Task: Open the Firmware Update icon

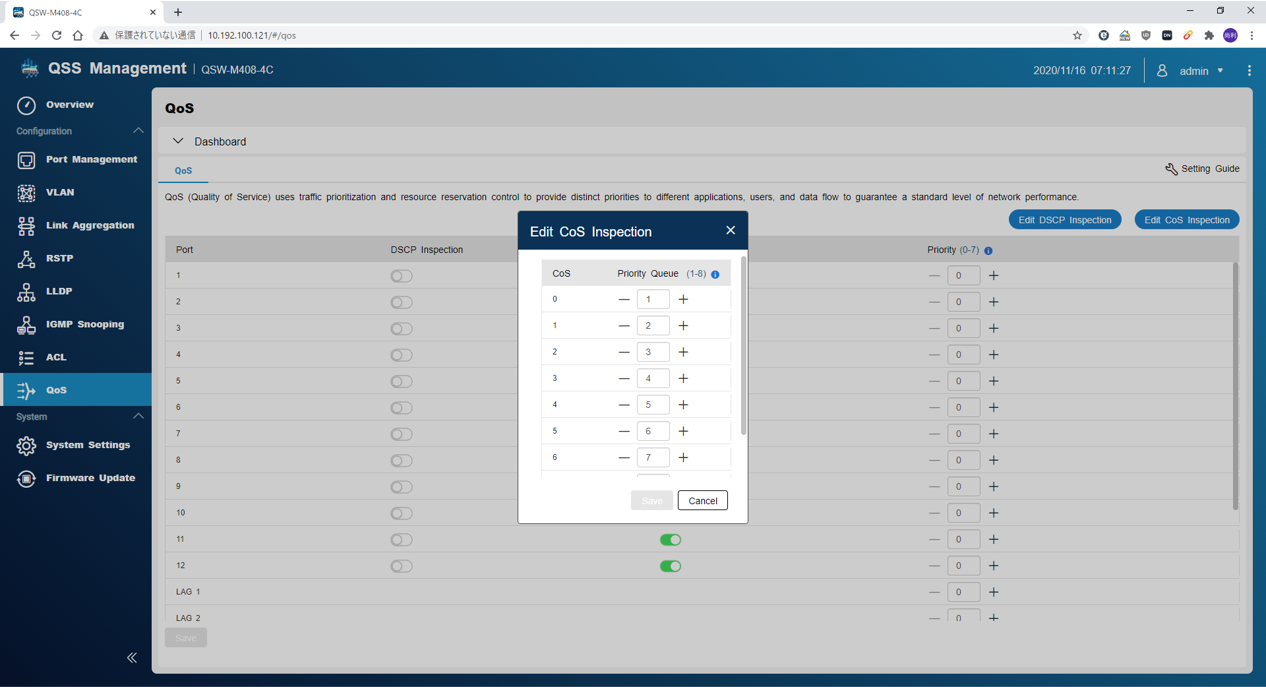Action: click(26, 479)
